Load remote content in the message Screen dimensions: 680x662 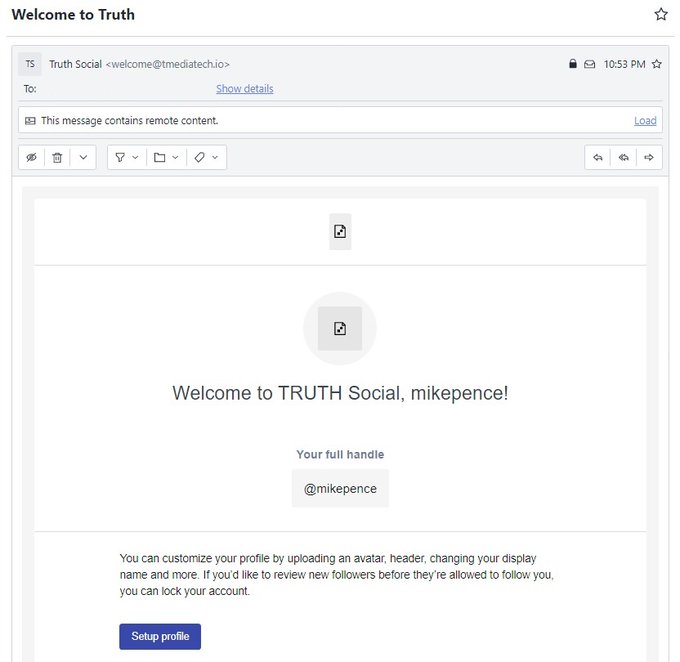[645, 121]
